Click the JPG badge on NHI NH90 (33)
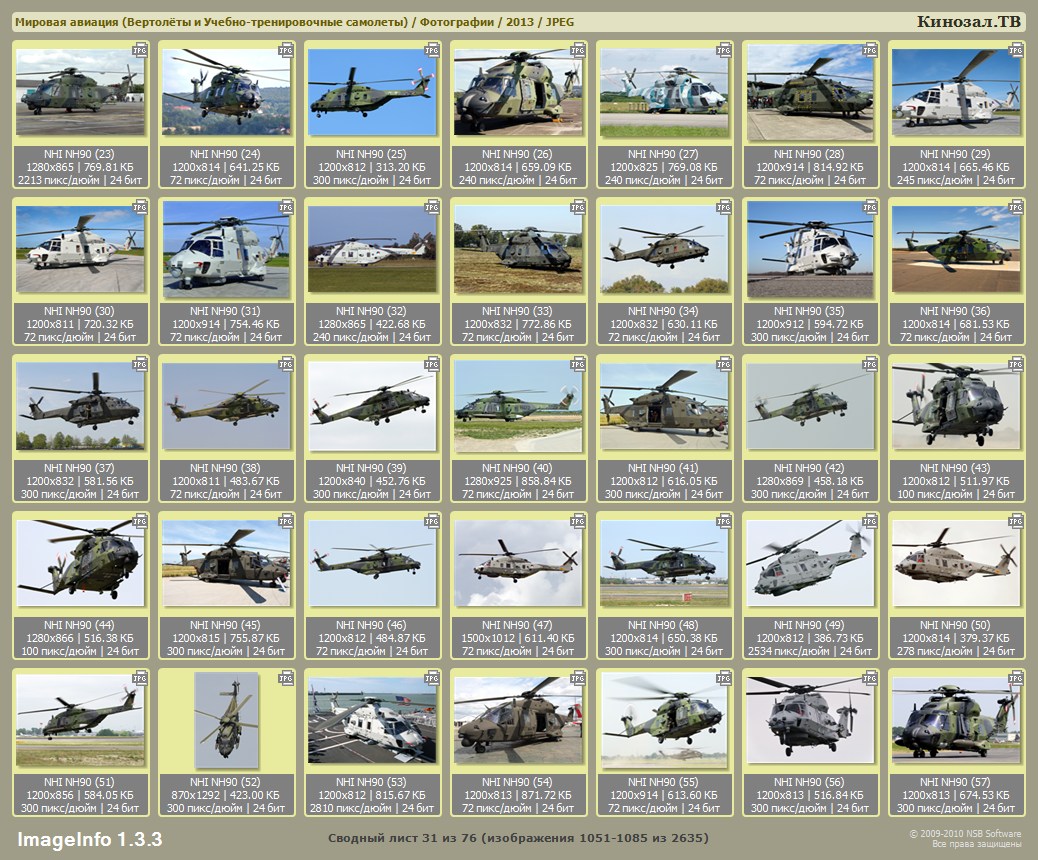This screenshot has height=860, width=1038. (x=578, y=207)
